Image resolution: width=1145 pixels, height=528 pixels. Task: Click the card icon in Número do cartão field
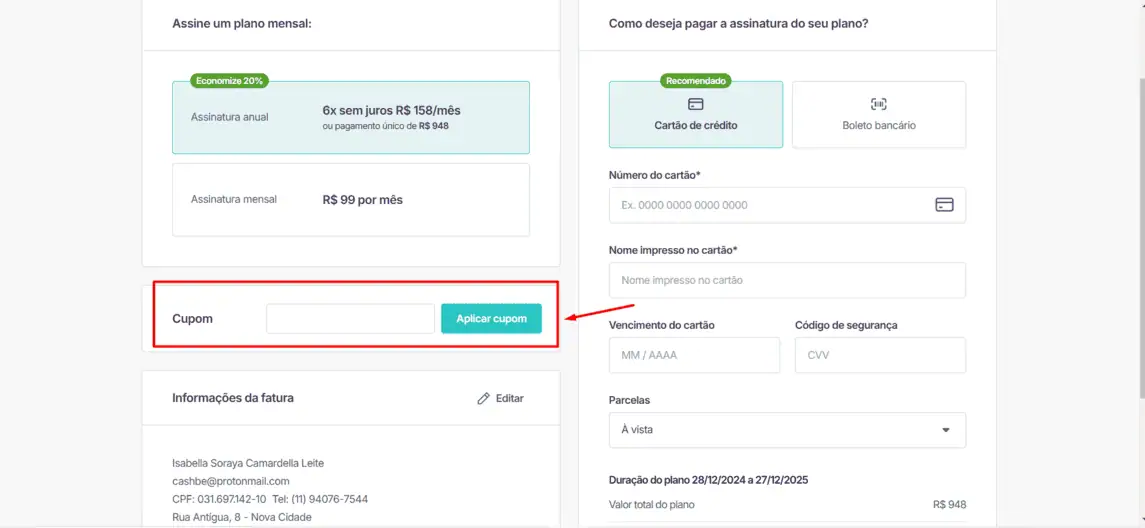coord(944,205)
